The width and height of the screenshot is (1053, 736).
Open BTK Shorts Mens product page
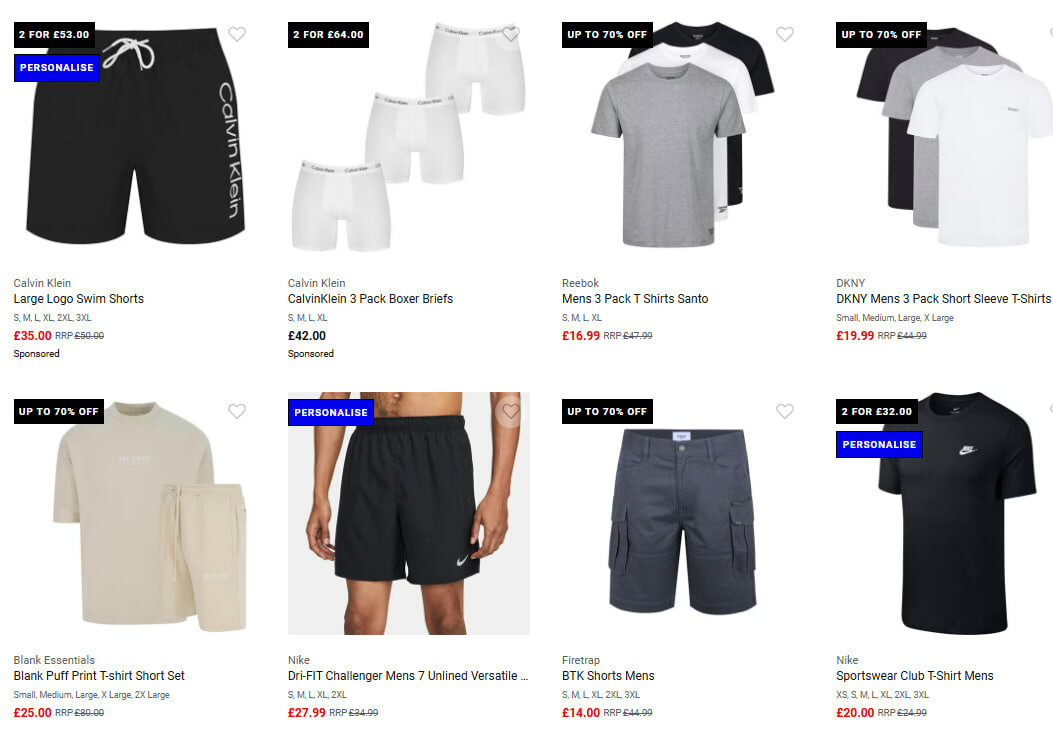(x=608, y=676)
